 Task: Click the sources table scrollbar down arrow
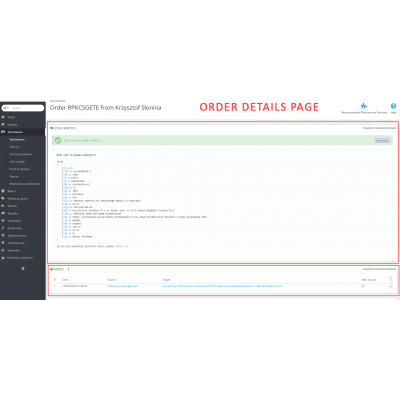pyautogui.click(x=391, y=287)
